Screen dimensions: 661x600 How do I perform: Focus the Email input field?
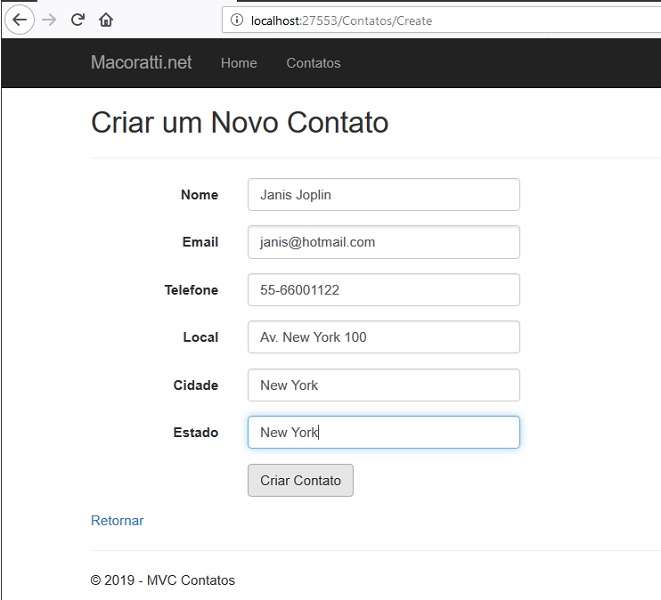pos(384,242)
